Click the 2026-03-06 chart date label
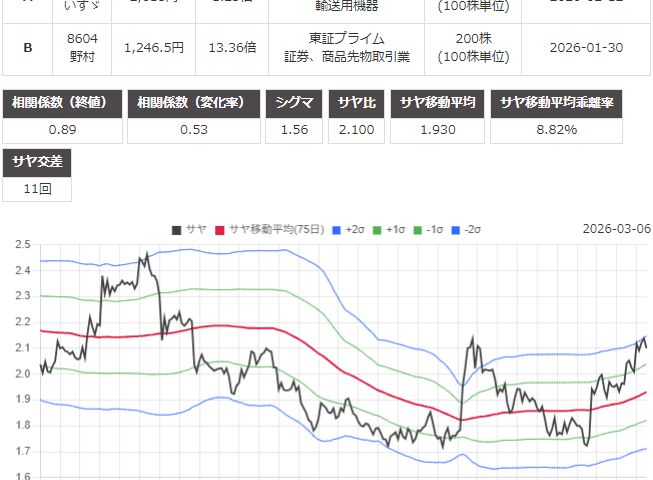The width and height of the screenshot is (653, 480). pos(616,229)
